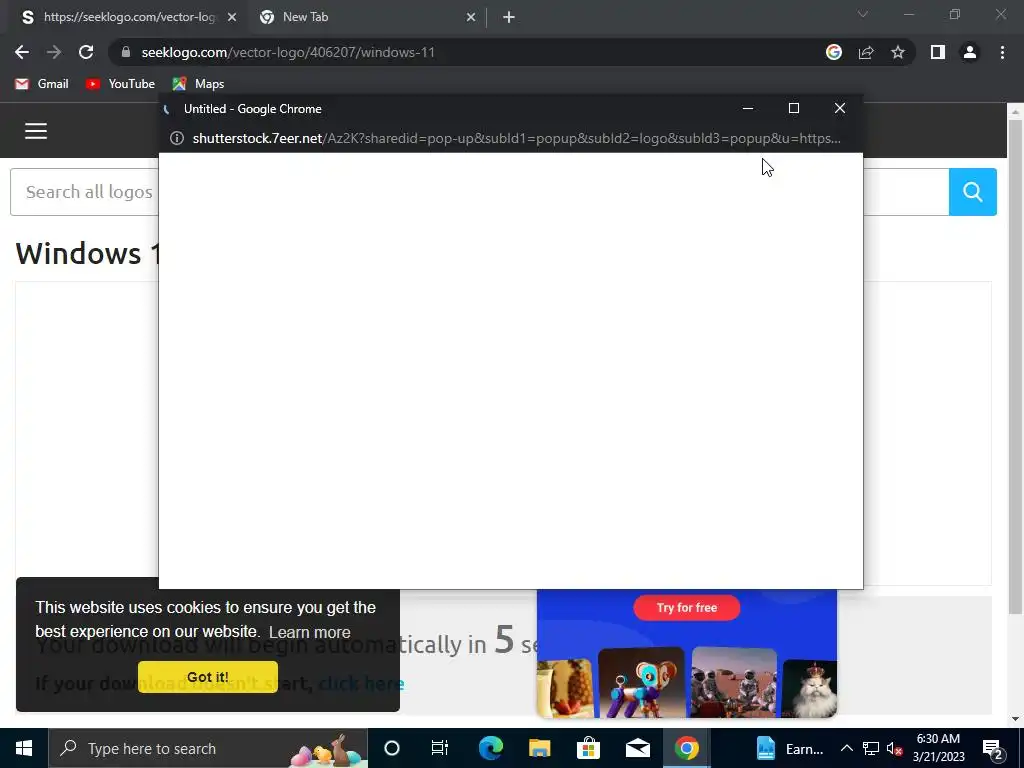Image resolution: width=1024 pixels, height=768 pixels.
Task: Switch to the seeklogo.com tab
Action: [x=124, y=17]
